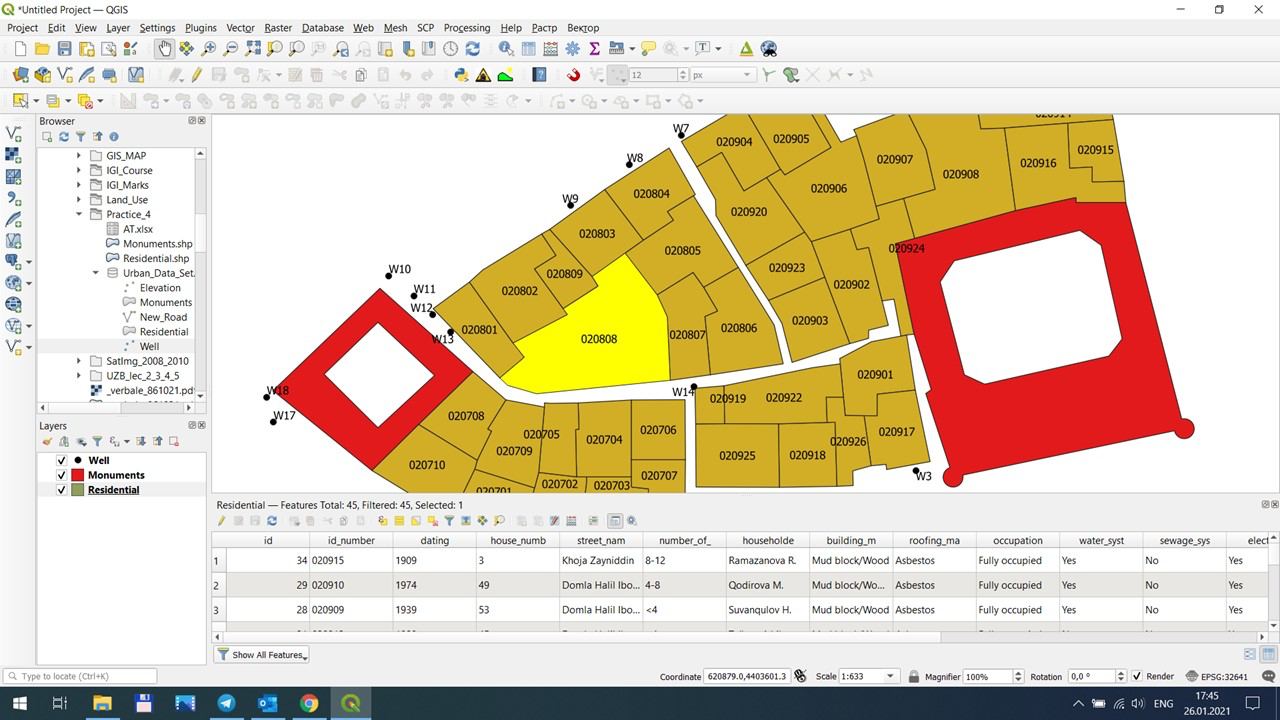
Task: Click the Zoom In magnifier tool
Action: click(209, 48)
